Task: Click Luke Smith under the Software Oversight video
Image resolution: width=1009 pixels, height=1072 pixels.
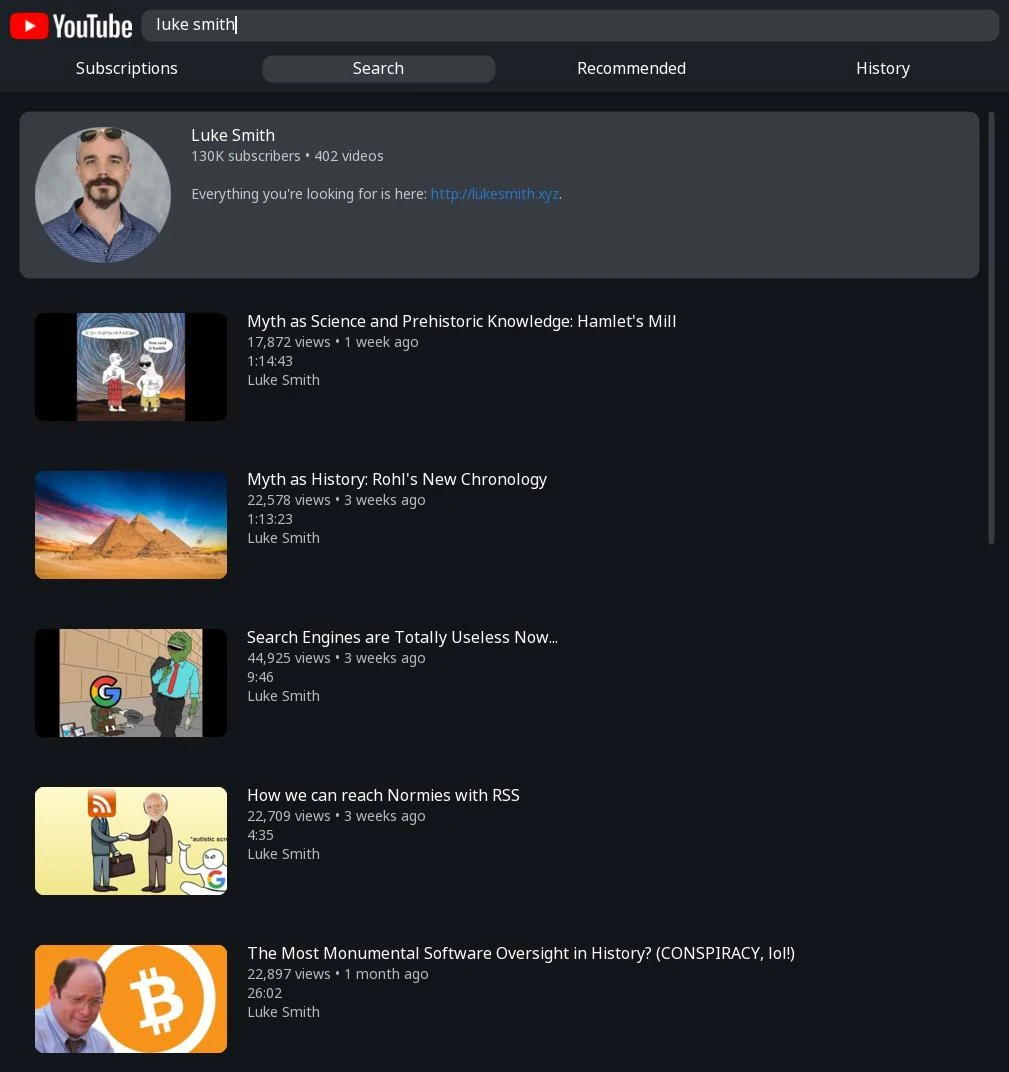Action: (x=283, y=1012)
